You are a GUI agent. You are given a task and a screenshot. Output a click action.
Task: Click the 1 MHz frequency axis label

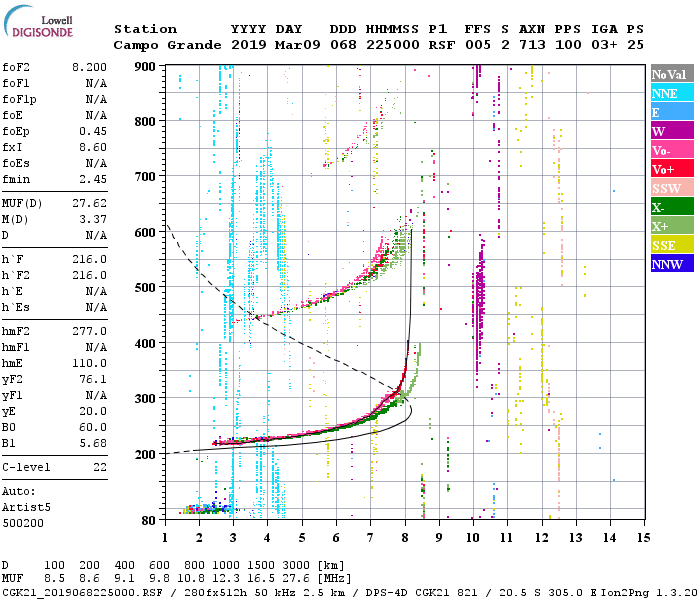tap(165, 538)
